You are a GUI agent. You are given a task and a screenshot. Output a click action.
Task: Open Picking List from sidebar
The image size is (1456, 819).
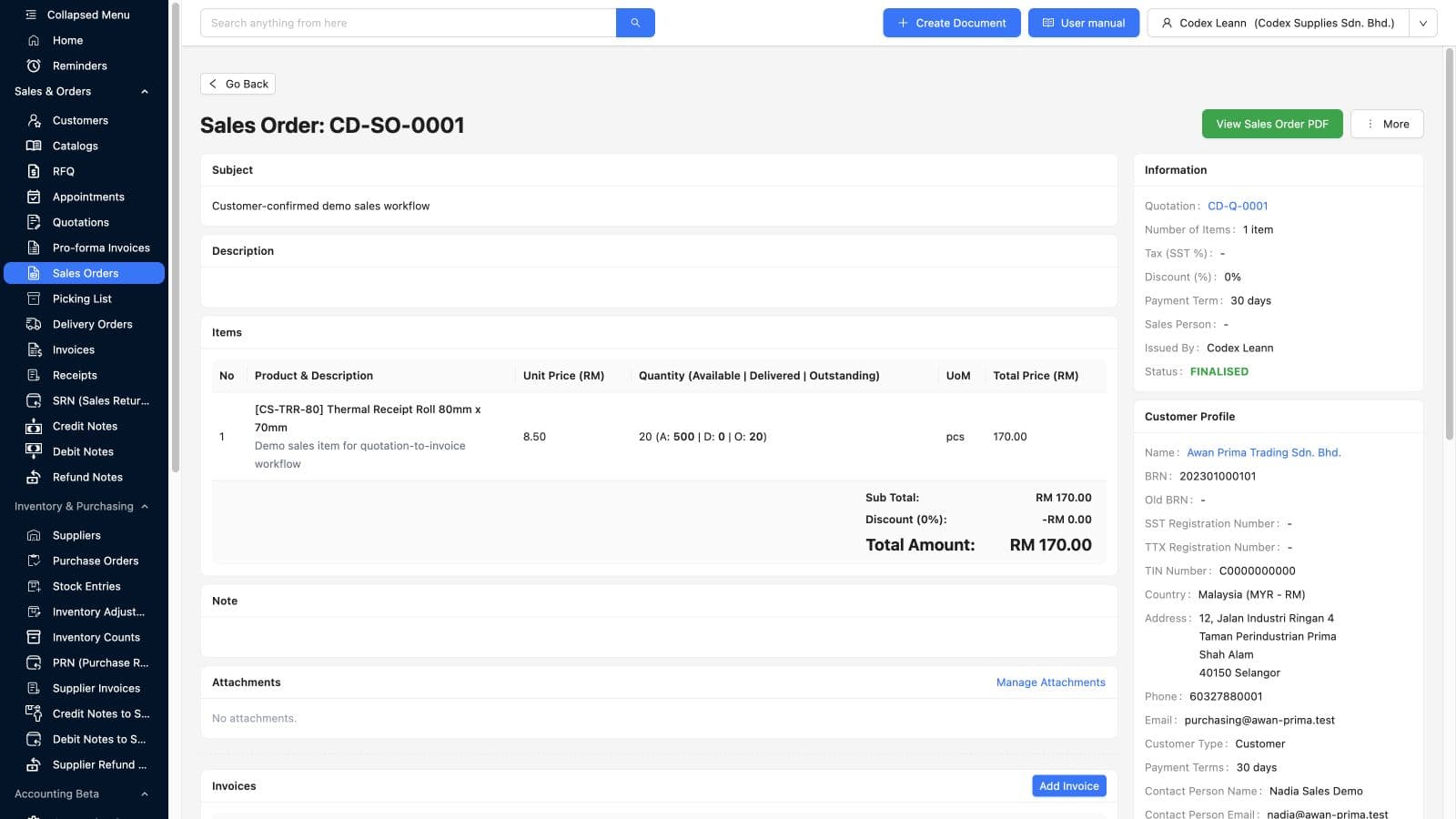[x=84, y=298]
